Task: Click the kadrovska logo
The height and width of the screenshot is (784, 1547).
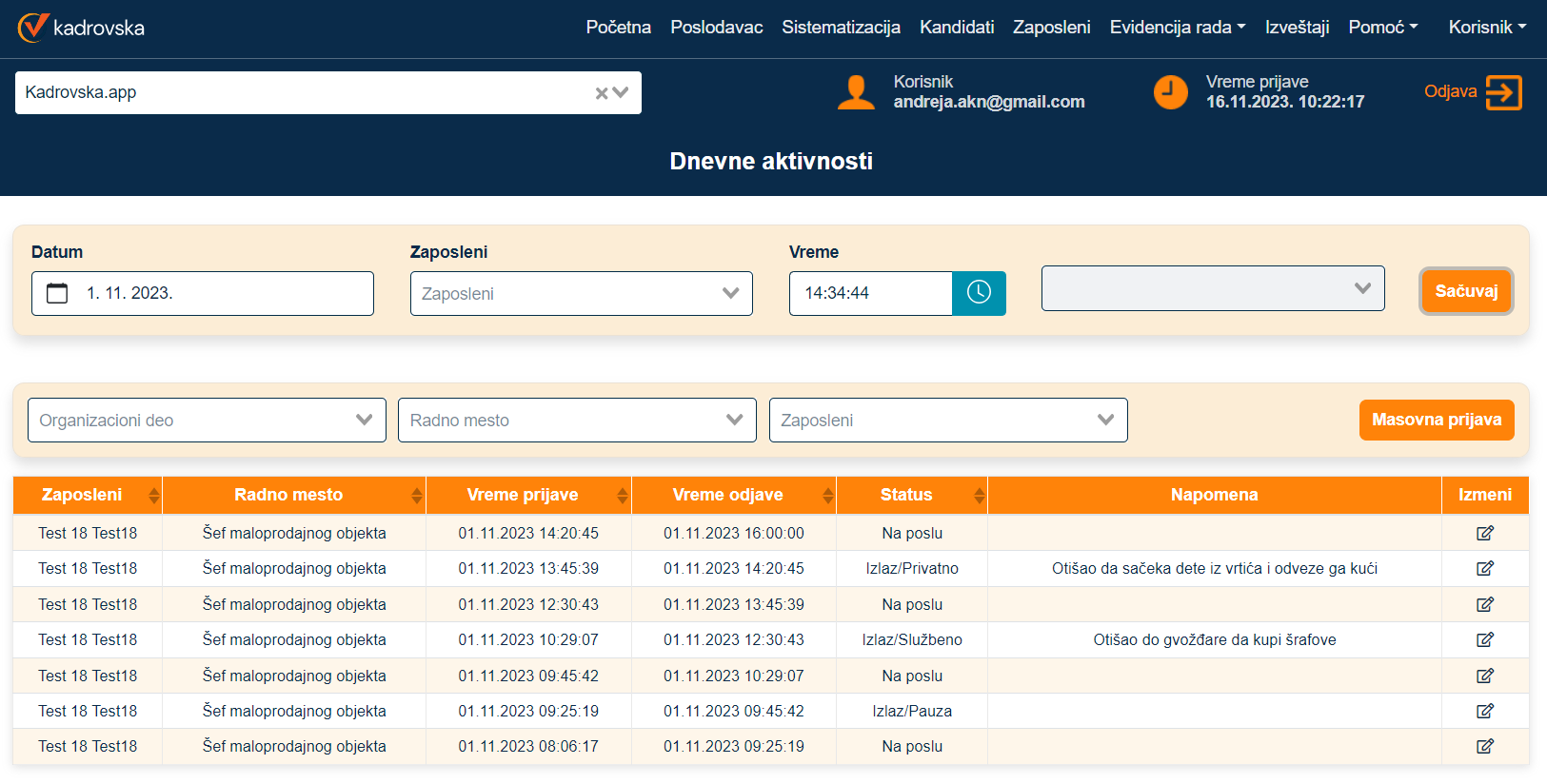Action: point(82,28)
